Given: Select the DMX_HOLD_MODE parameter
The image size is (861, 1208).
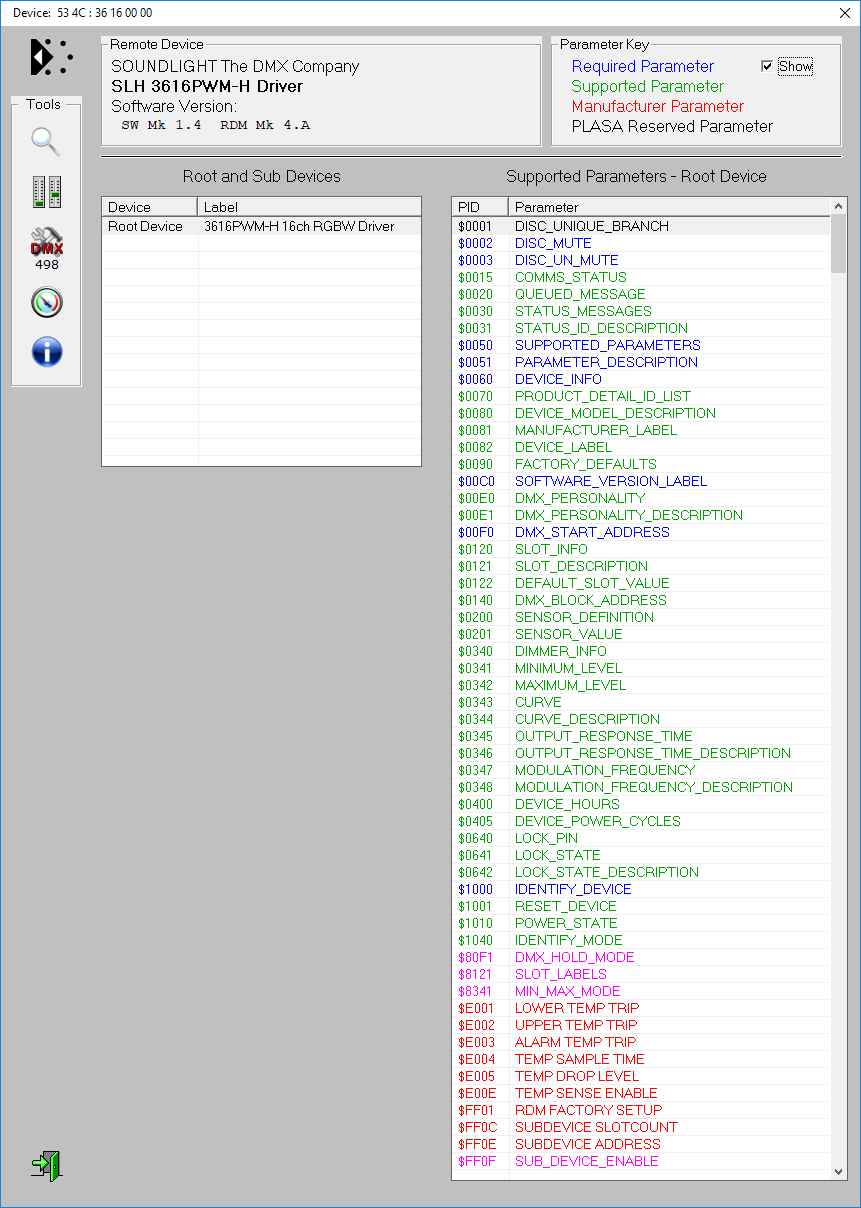Looking at the screenshot, I should (574, 957).
